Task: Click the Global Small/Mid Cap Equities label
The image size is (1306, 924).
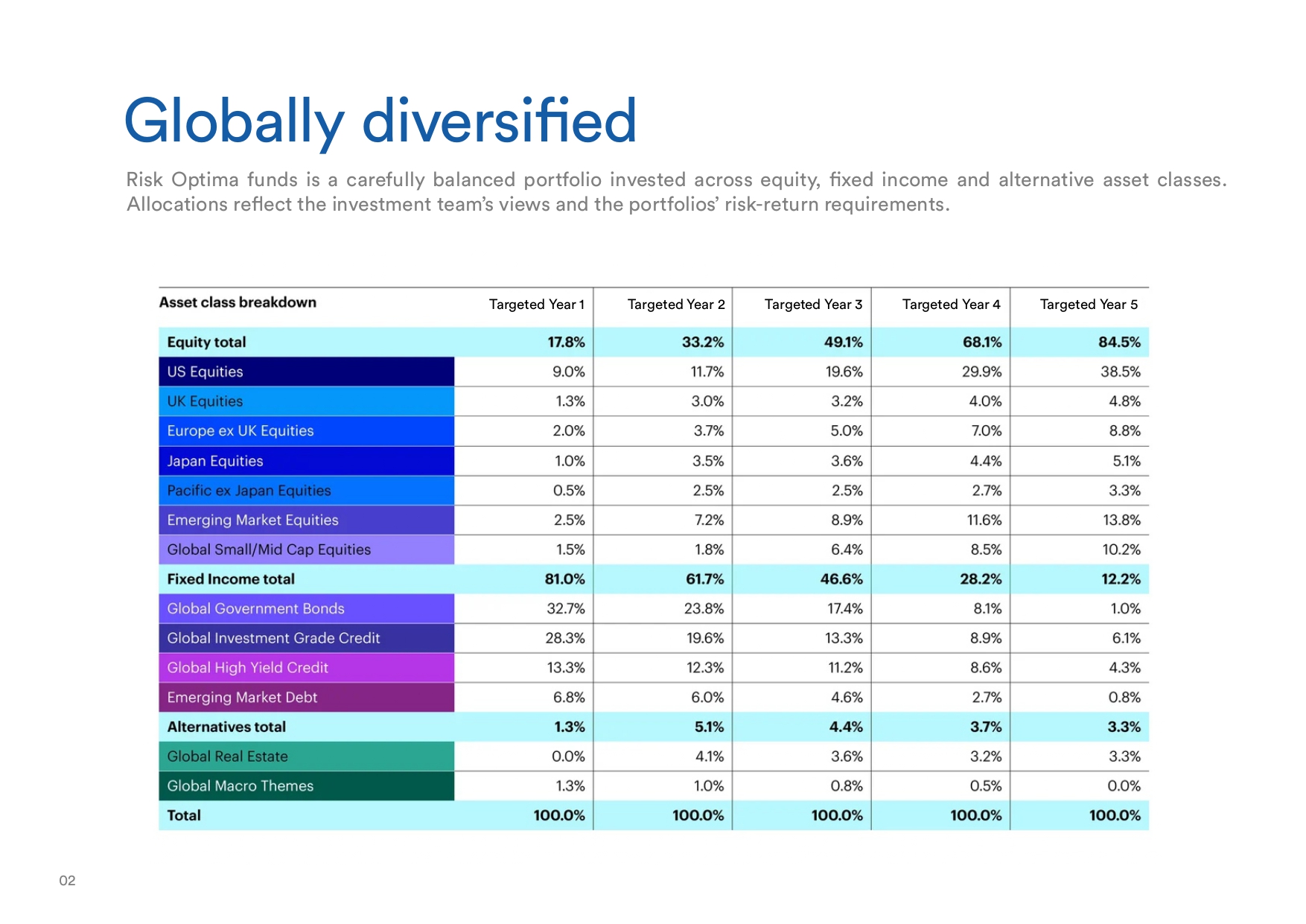Action: (268, 549)
